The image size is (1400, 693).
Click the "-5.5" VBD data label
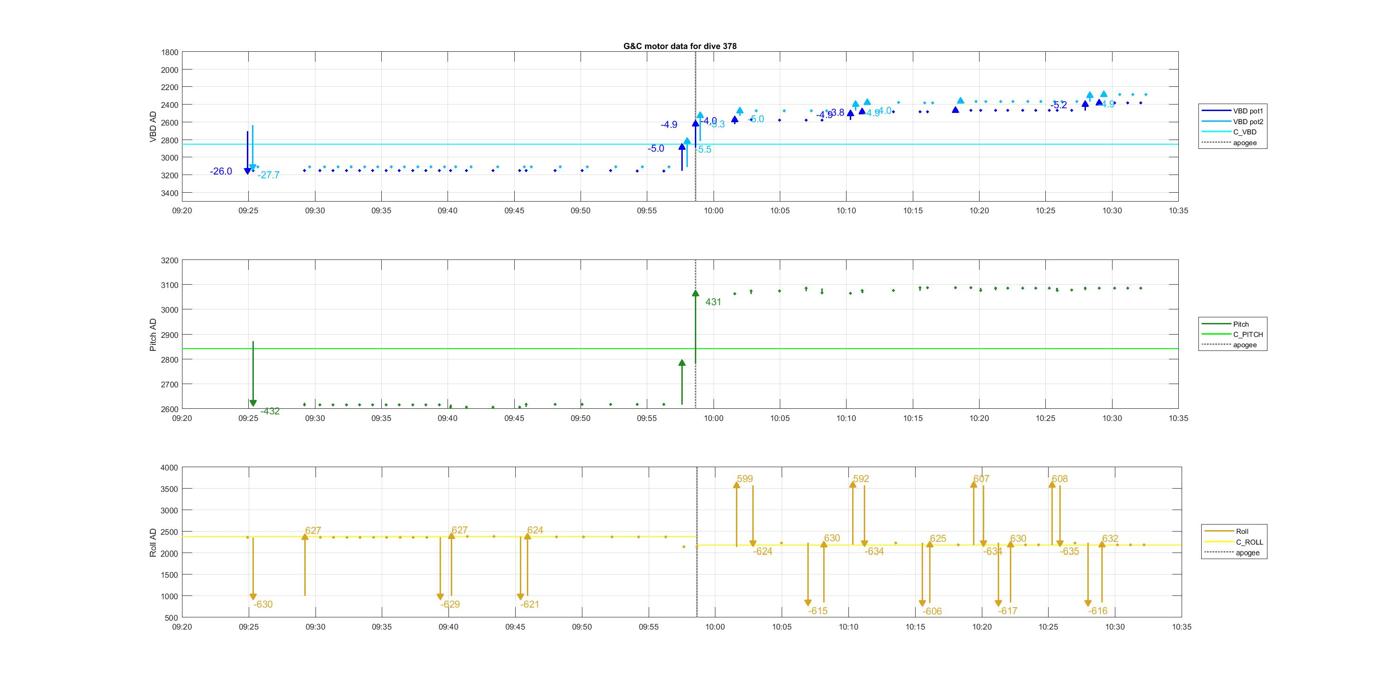click(704, 149)
